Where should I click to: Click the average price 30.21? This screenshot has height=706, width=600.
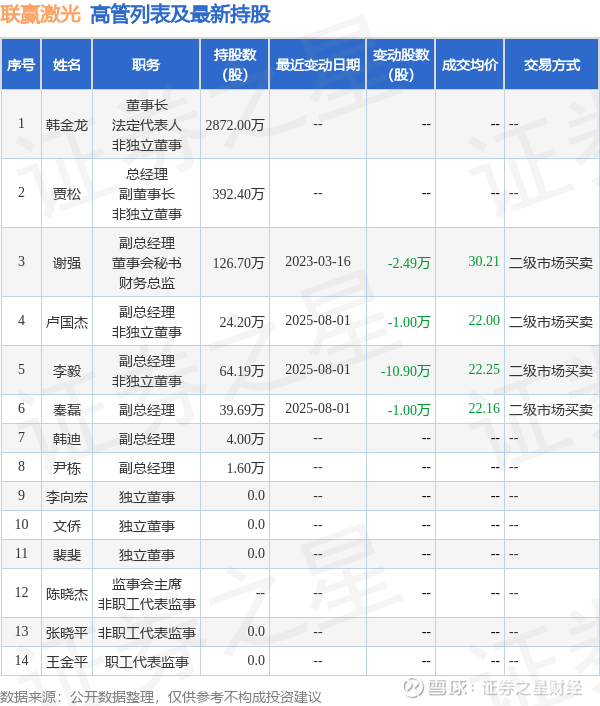pyautogui.click(x=484, y=261)
